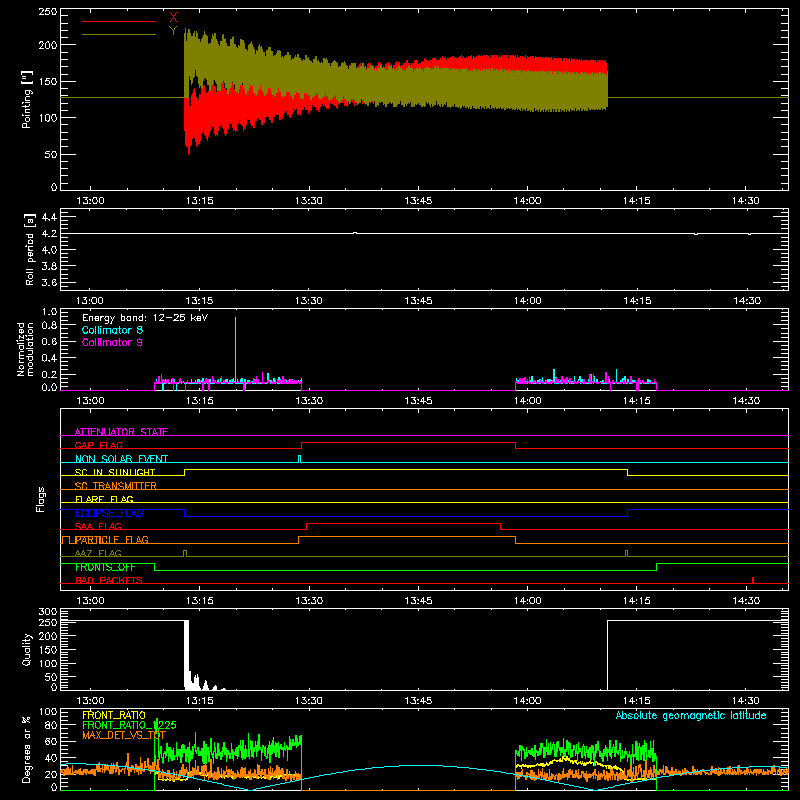Click the SAA_FLAG label
800x800 pixels.
pyautogui.click(x=98, y=526)
